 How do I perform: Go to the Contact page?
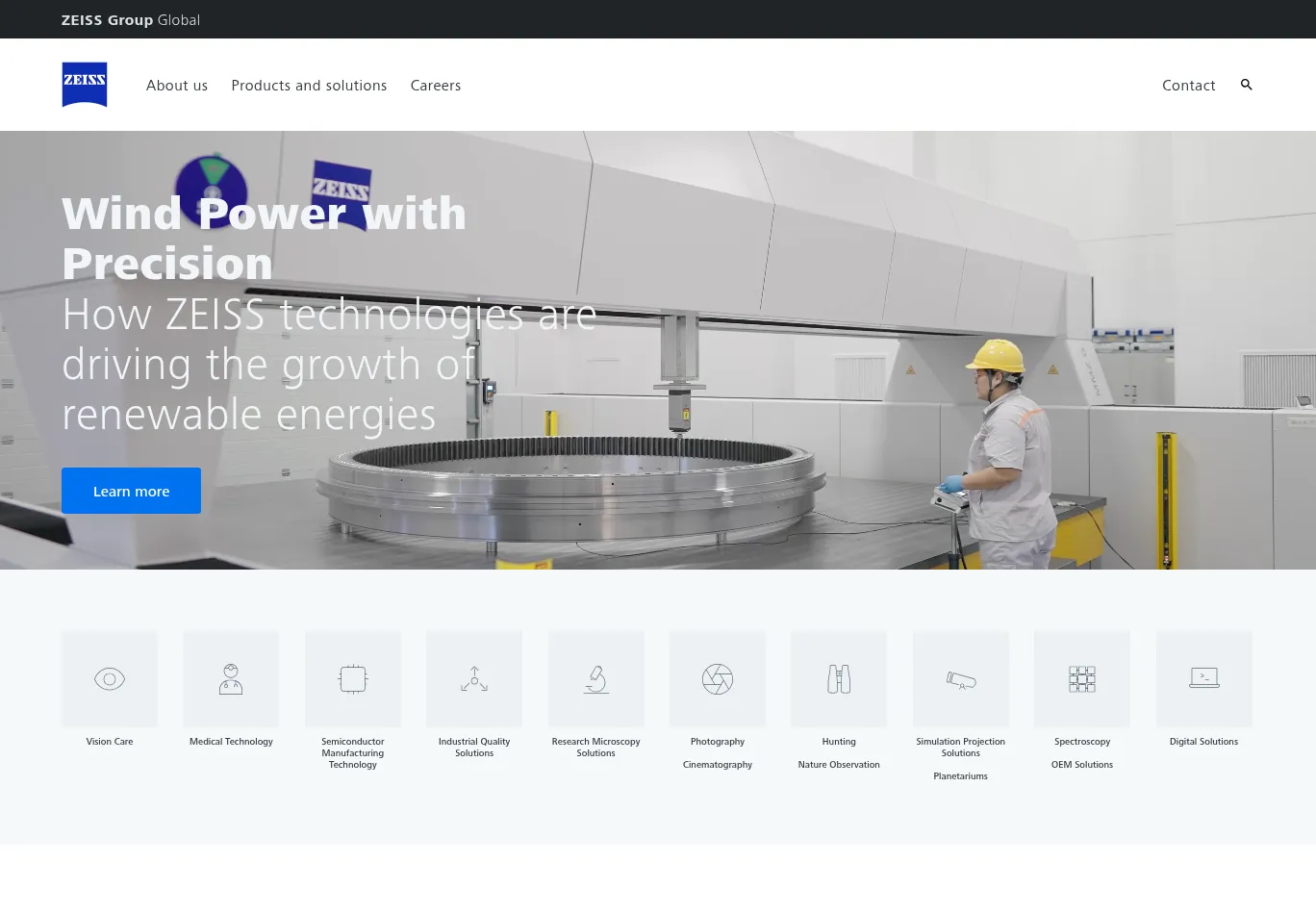pos(1188,86)
